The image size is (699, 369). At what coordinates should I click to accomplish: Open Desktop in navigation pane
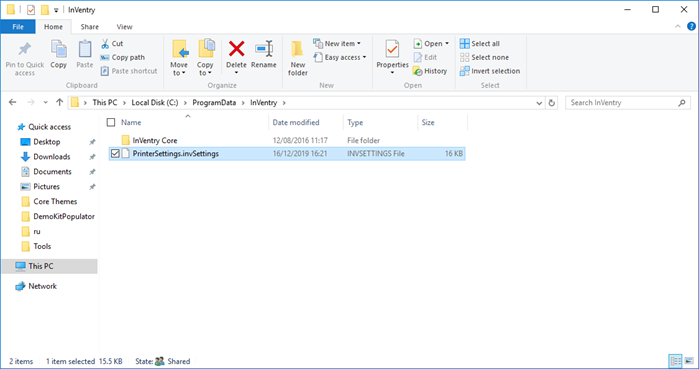coord(46,142)
